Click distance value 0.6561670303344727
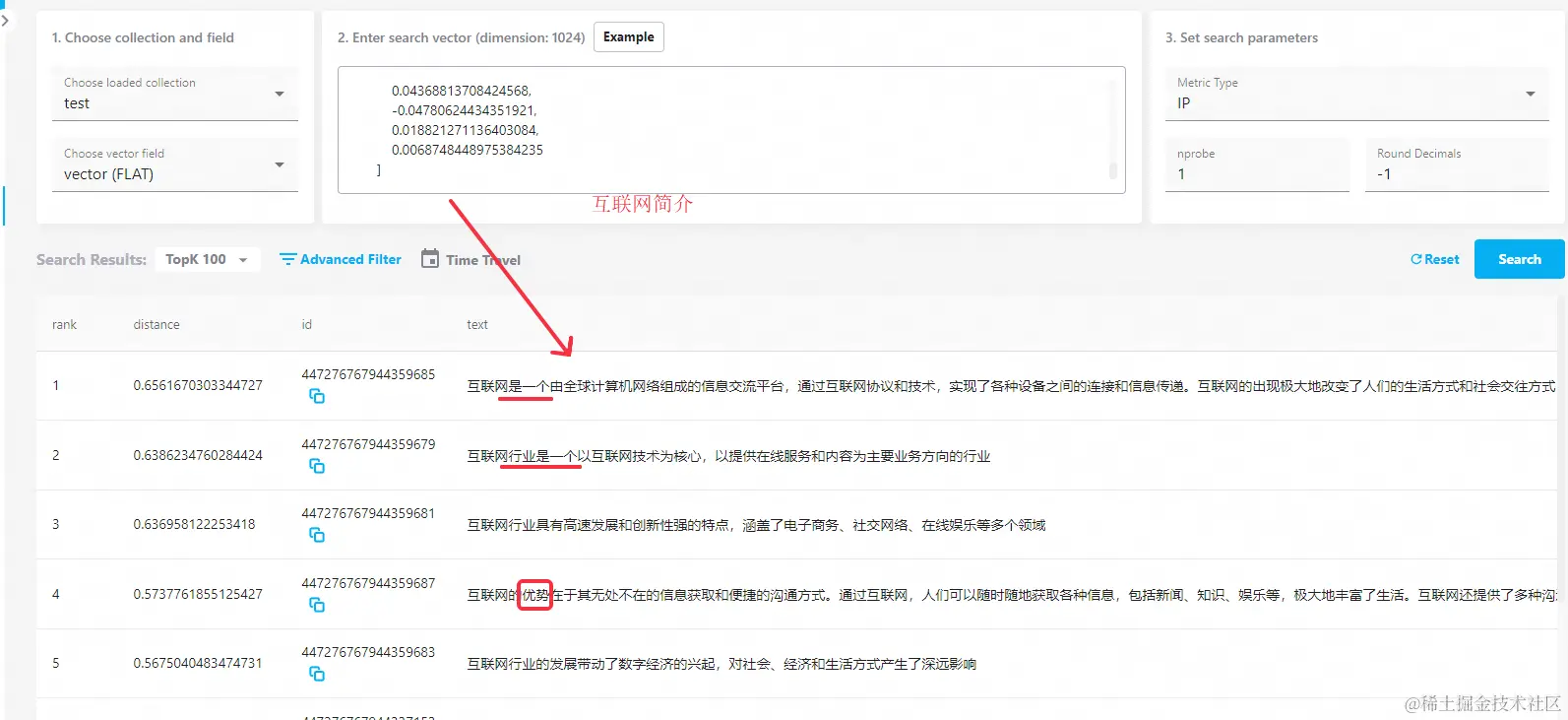This screenshot has width=1568, height=720. point(198,385)
